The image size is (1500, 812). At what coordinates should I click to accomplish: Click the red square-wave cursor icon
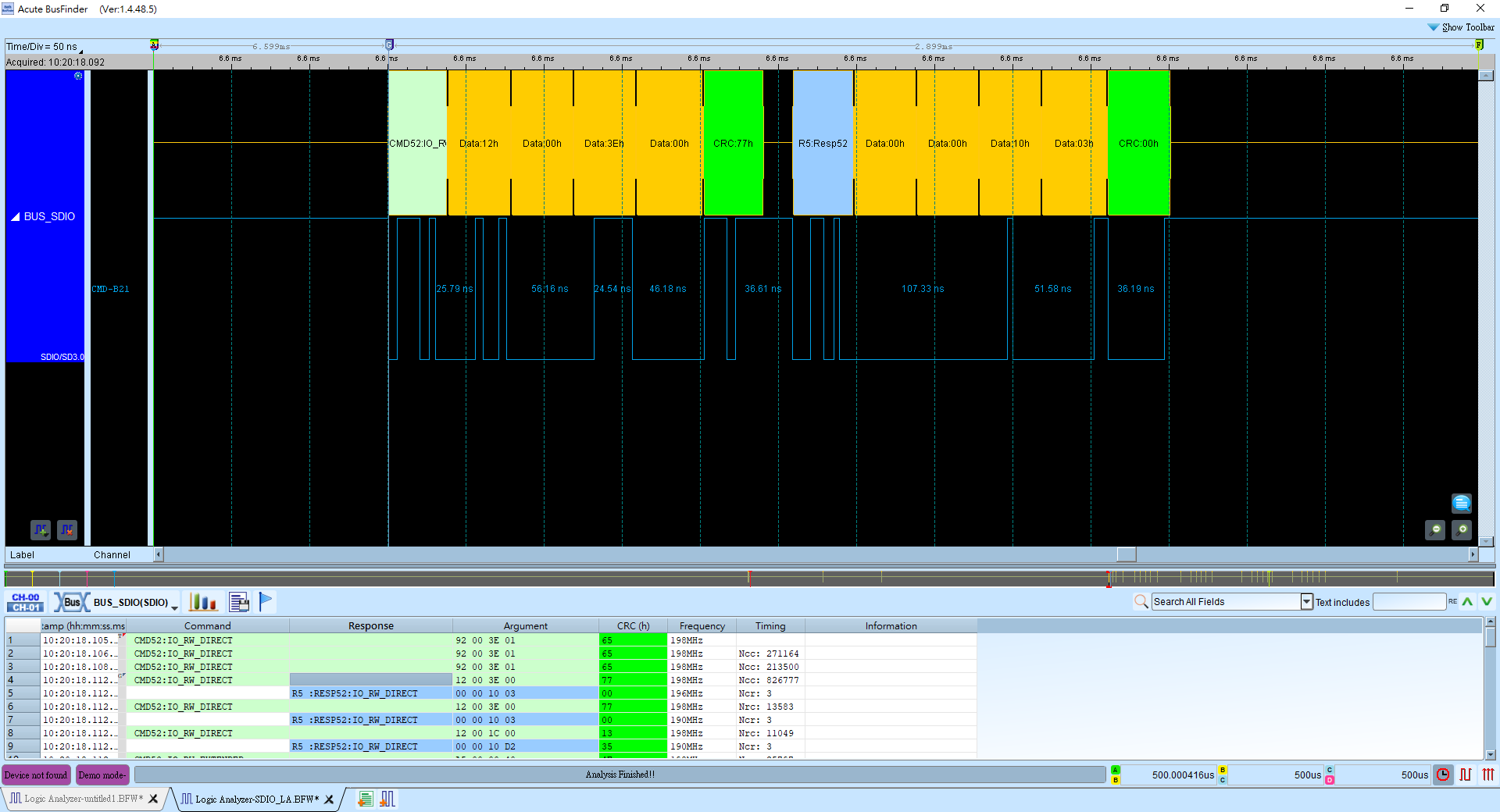(x=1466, y=775)
